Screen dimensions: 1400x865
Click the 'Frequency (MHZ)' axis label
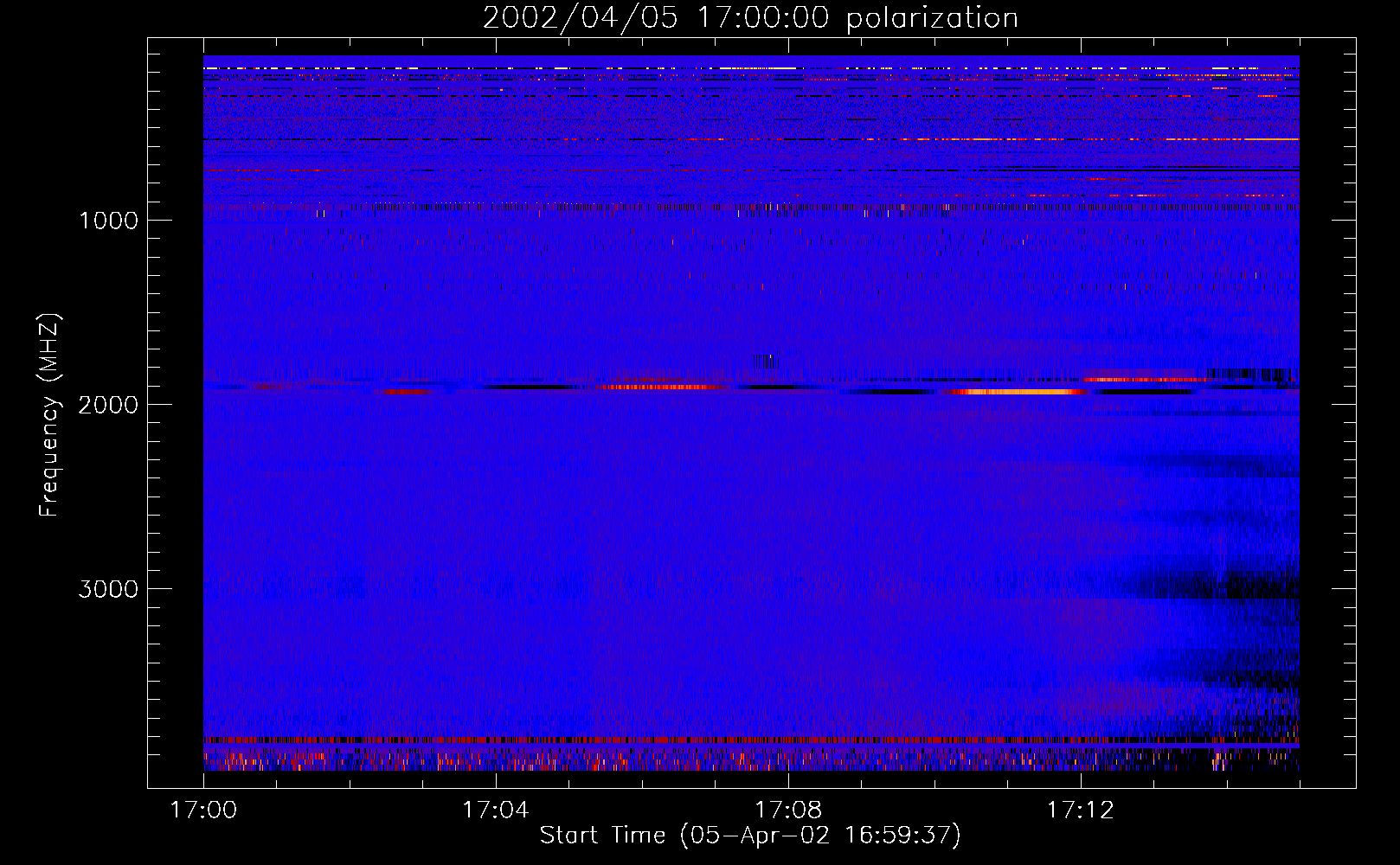tap(49, 415)
